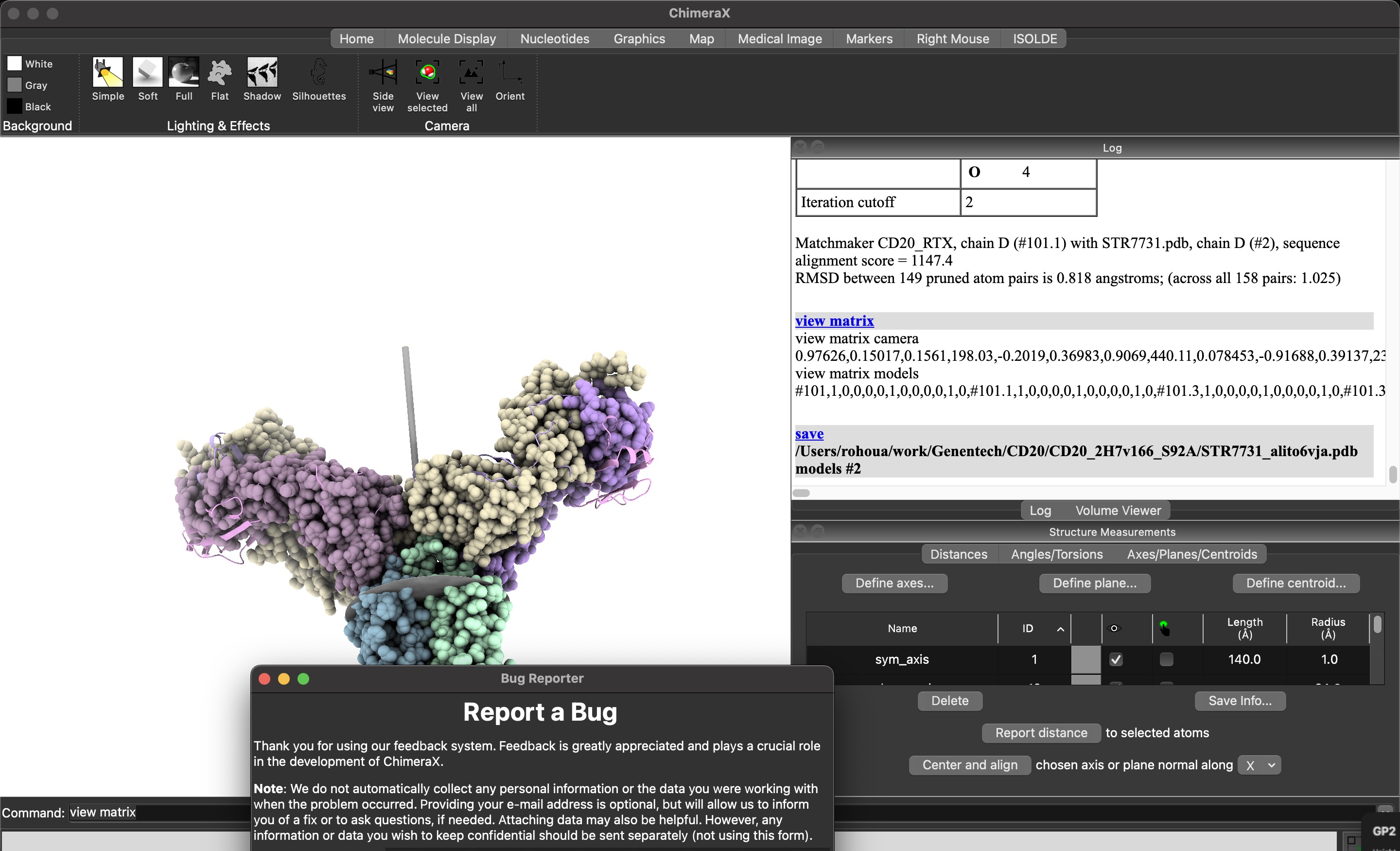The width and height of the screenshot is (1400, 851).
Task: Click the view matrix link in Log
Action: pyautogui.click(x=834, y=321)
